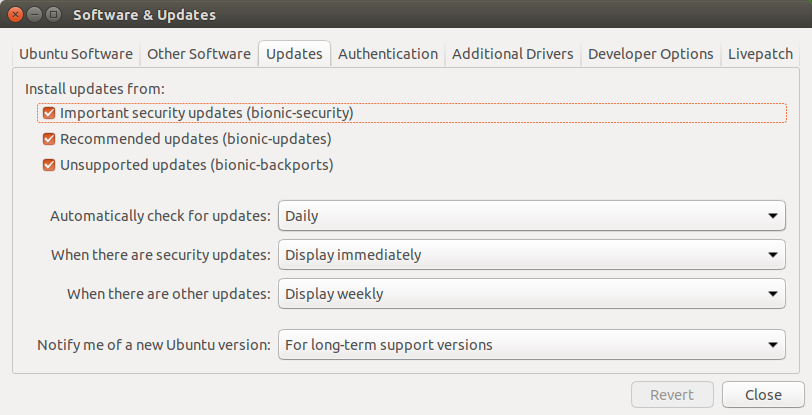Click the 'When there are security updates:' label

click(x=161, y=255)
